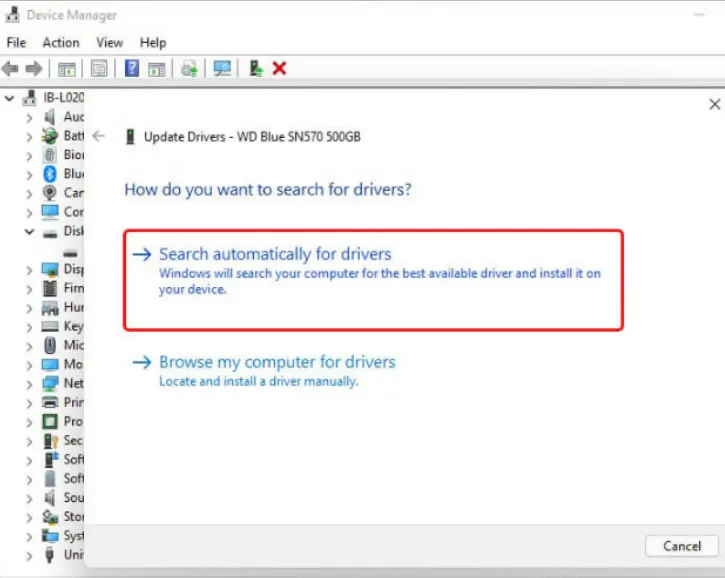Image resolution: width=725 pixels, height=578 pixels.
Task: Expand the Processors category chevron
Action: [x=29, y=423]
